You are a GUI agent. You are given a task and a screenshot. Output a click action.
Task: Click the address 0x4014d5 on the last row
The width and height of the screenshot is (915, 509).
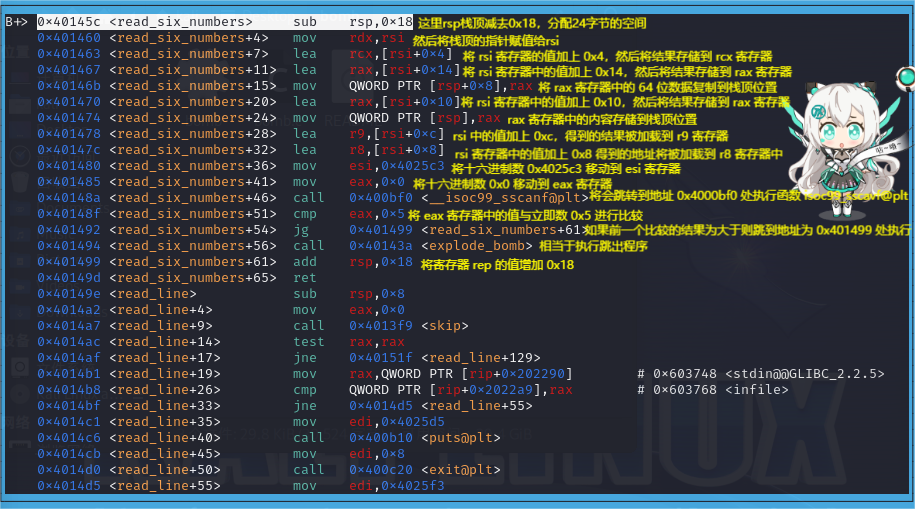69,485
